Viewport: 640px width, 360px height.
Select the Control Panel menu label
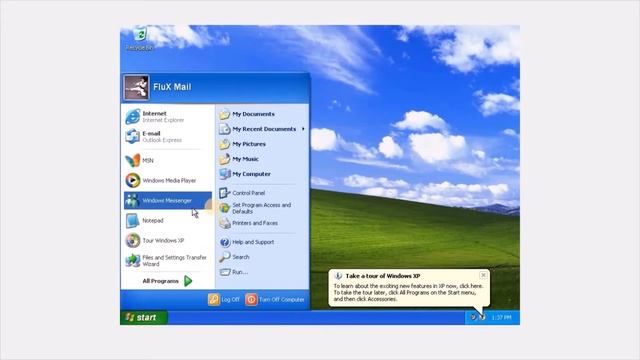click(249, 193)
